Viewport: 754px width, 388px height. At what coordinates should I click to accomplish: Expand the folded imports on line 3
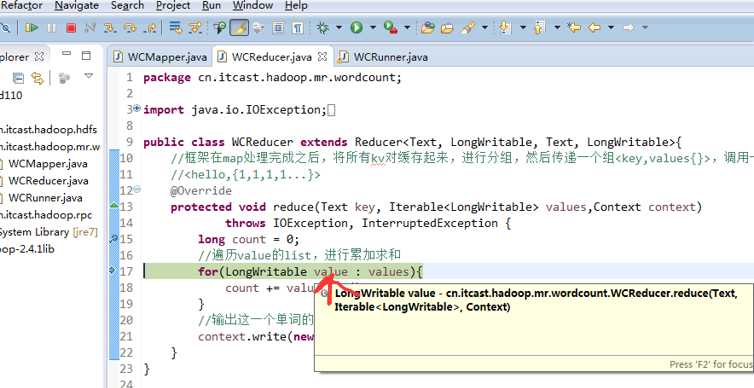click(137, 109)
